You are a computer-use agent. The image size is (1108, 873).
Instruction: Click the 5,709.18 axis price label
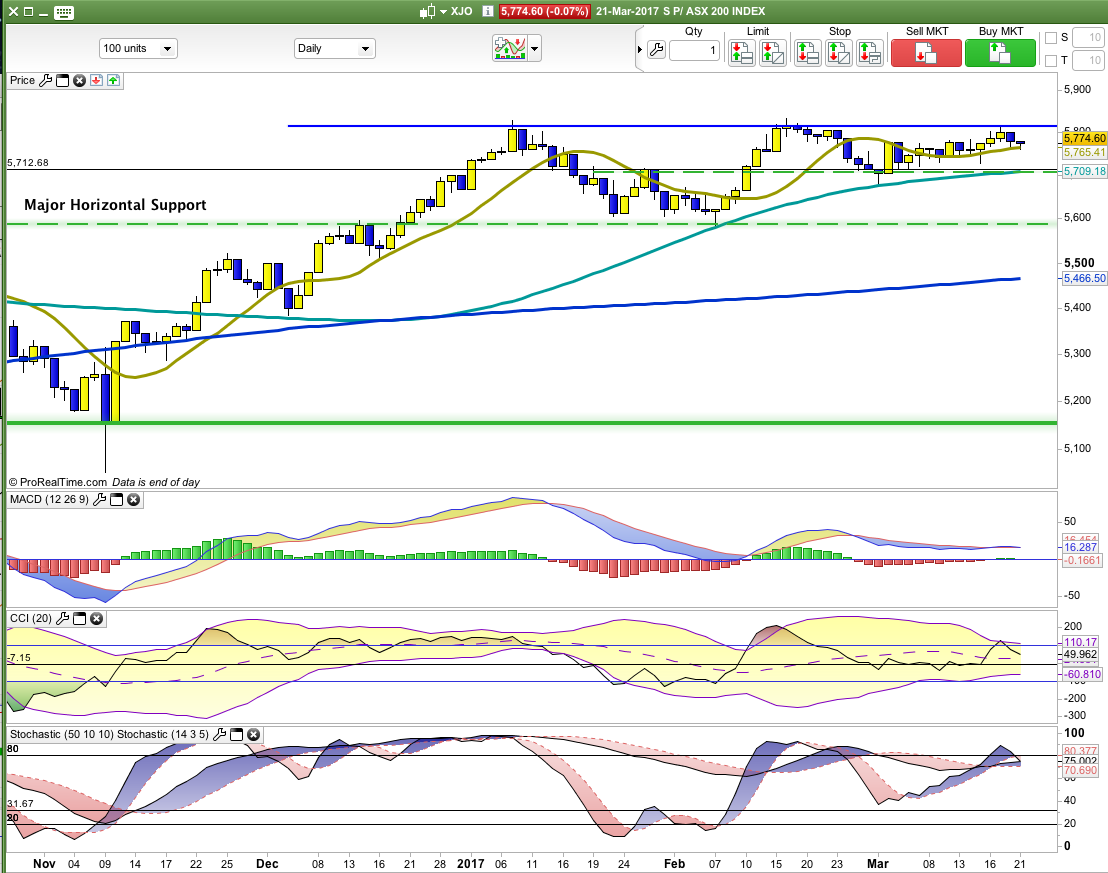(x=1085, y=171)
